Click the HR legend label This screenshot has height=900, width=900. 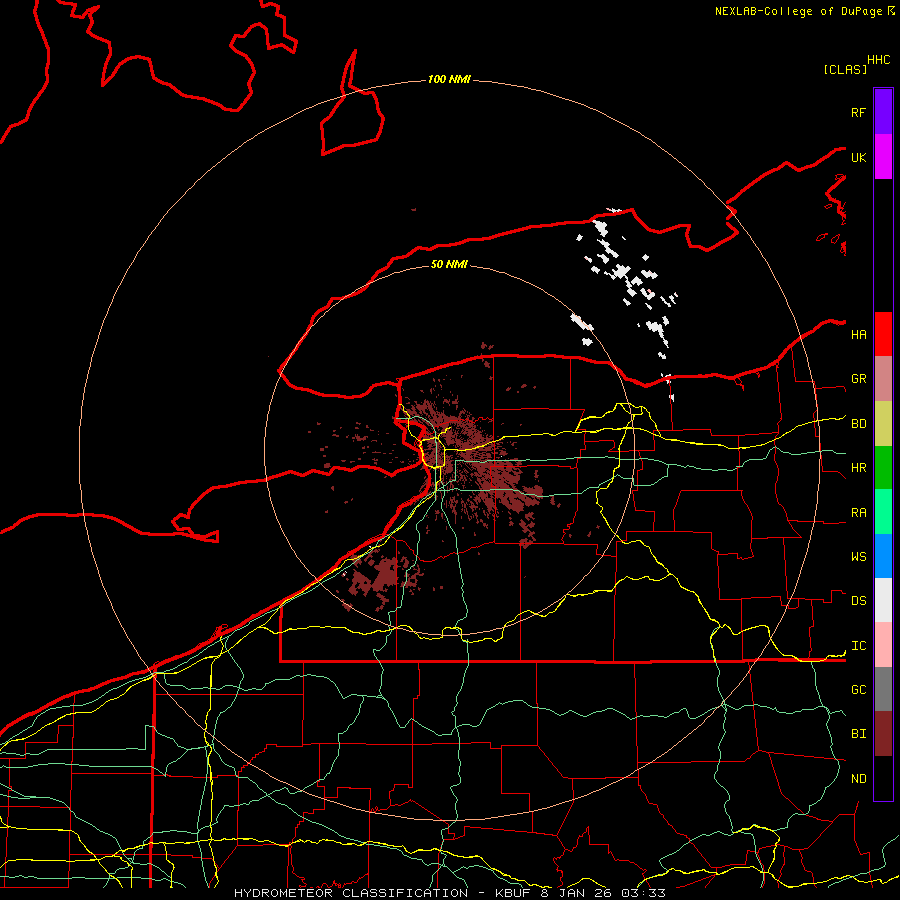pos(858,468)
